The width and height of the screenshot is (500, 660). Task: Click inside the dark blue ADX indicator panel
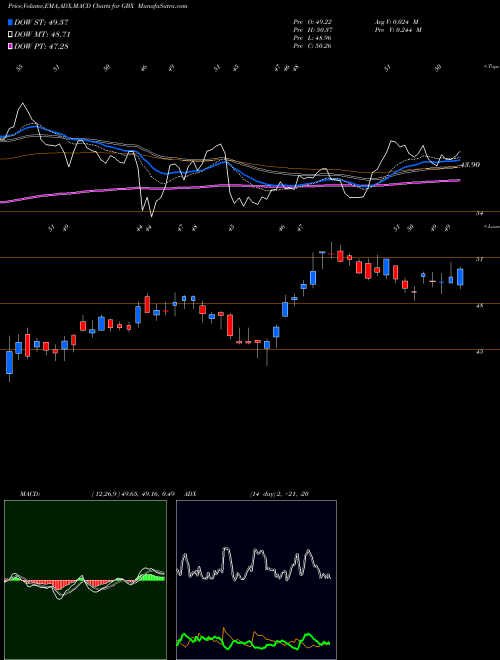[x=256, y=580]
